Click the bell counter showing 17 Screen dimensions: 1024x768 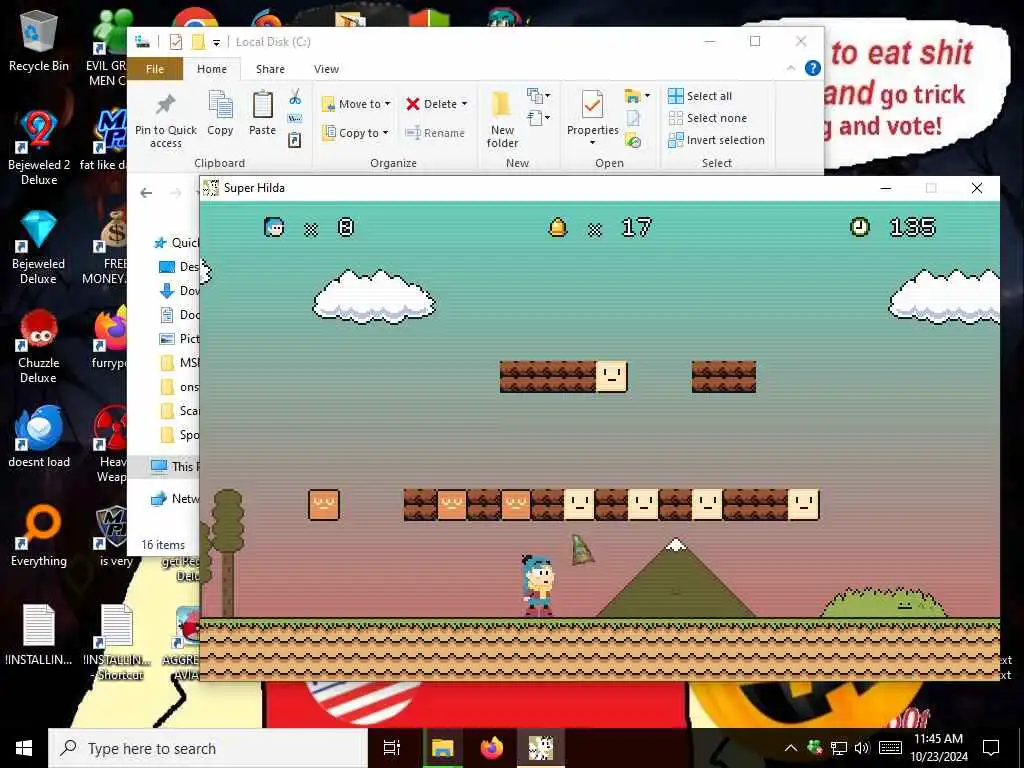[599, 227]
